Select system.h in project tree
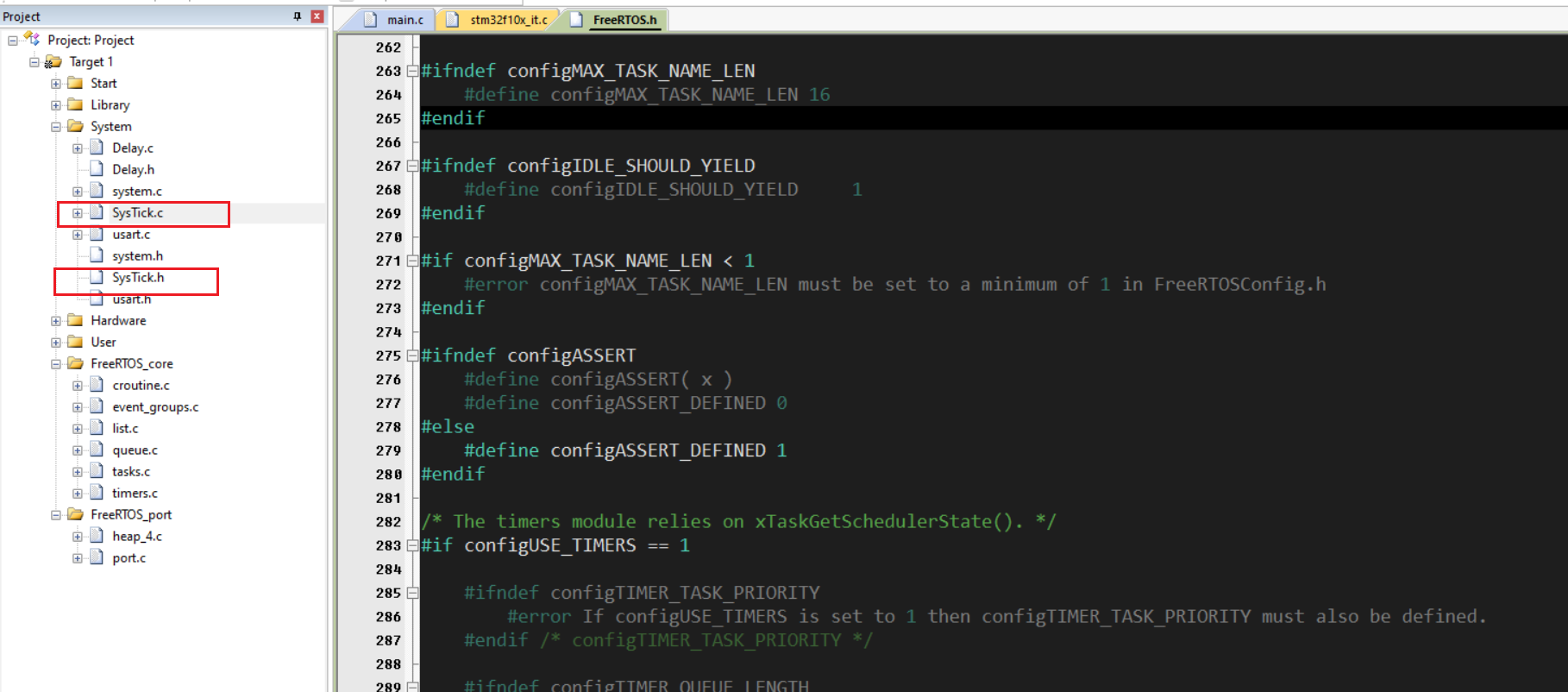This screenshot has width=1568, height=692. tap(137, 256)
